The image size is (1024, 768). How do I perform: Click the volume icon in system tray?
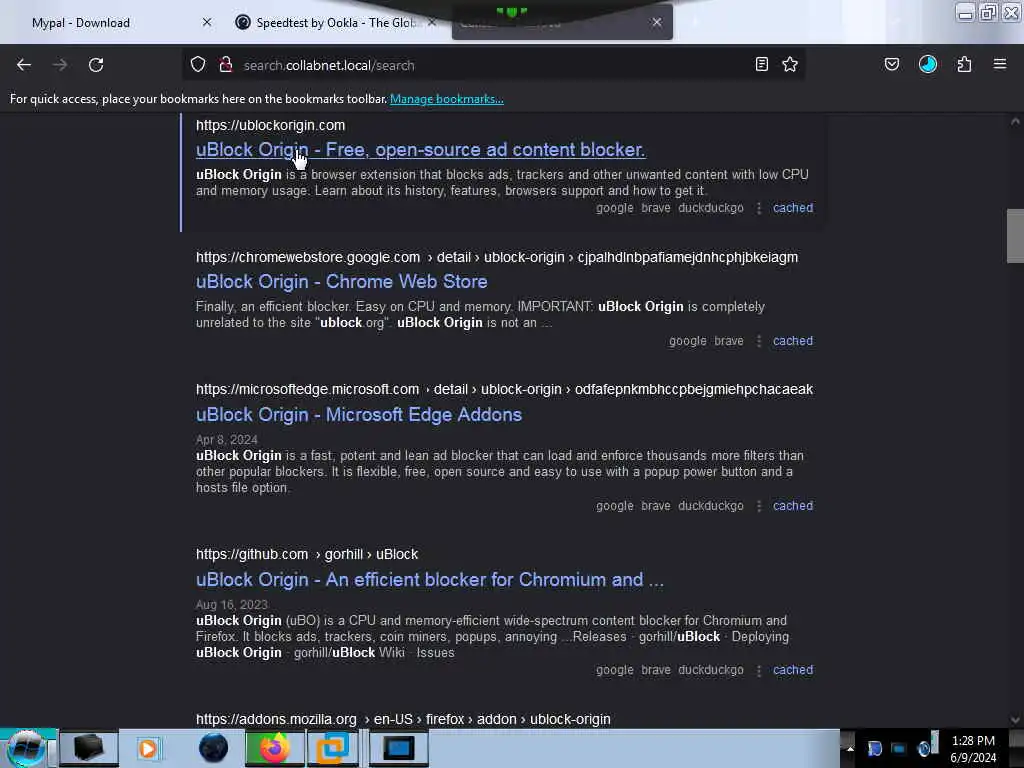(x=925, y=748)
